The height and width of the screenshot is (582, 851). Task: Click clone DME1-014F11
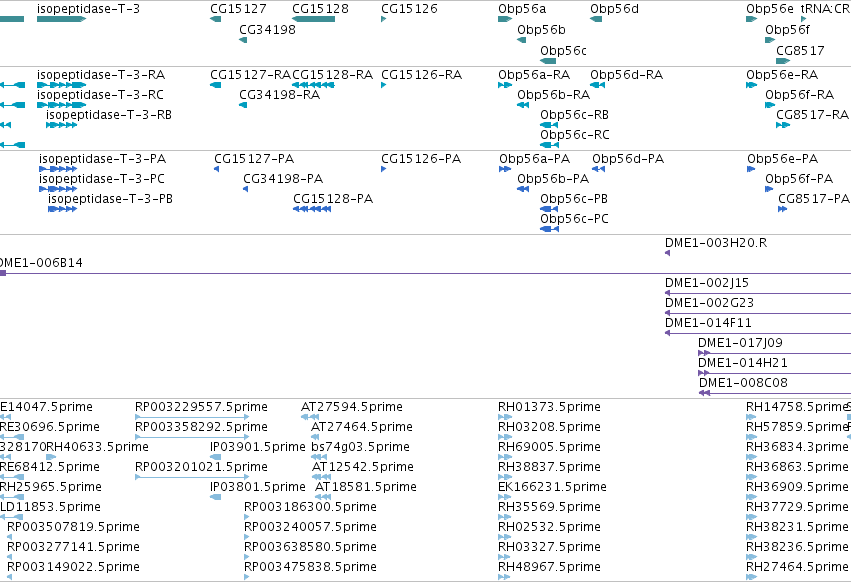[x=708, y=323]
